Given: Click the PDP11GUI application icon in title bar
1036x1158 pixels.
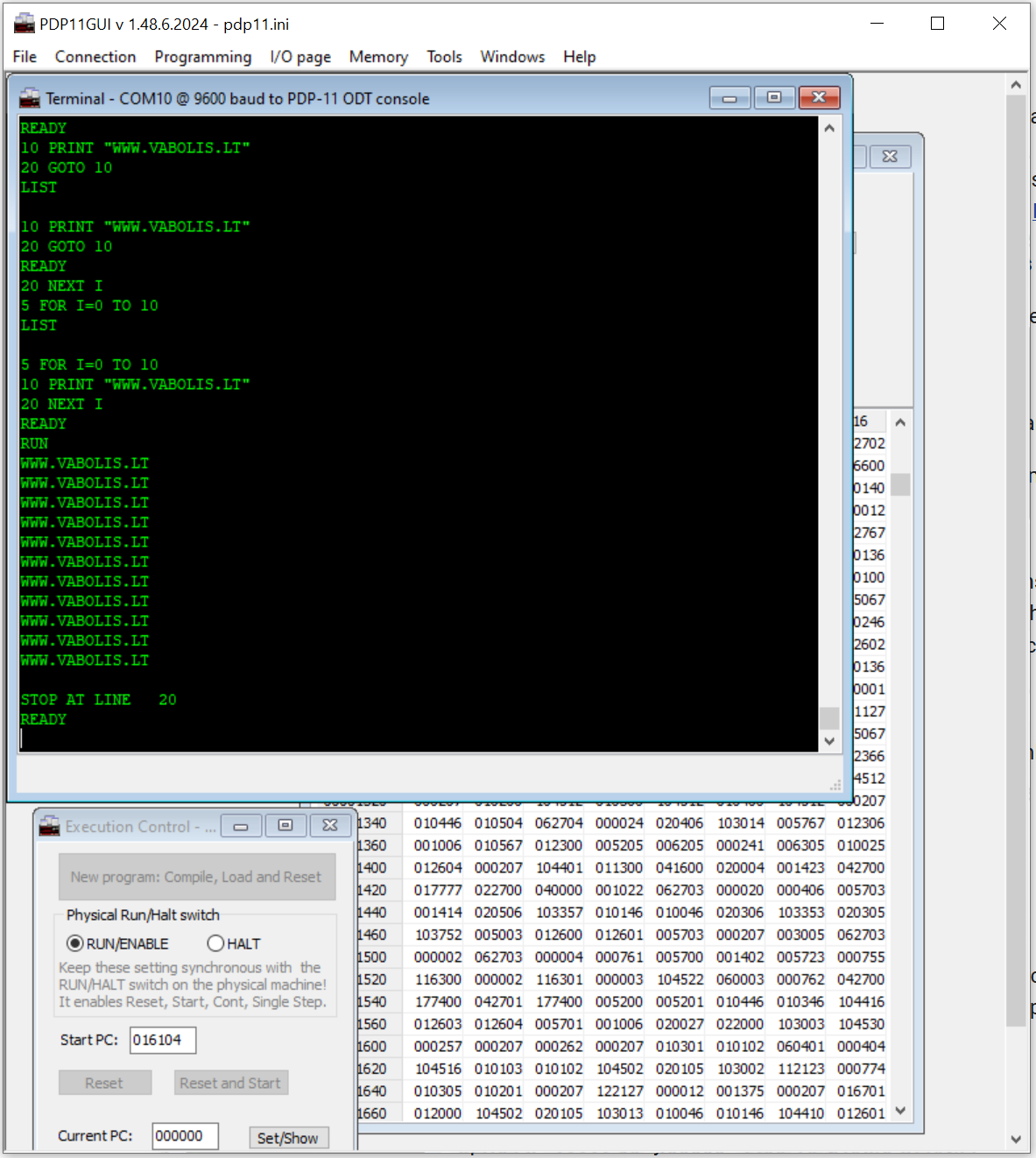Looking at the screenshot, I should pos(24,24).
